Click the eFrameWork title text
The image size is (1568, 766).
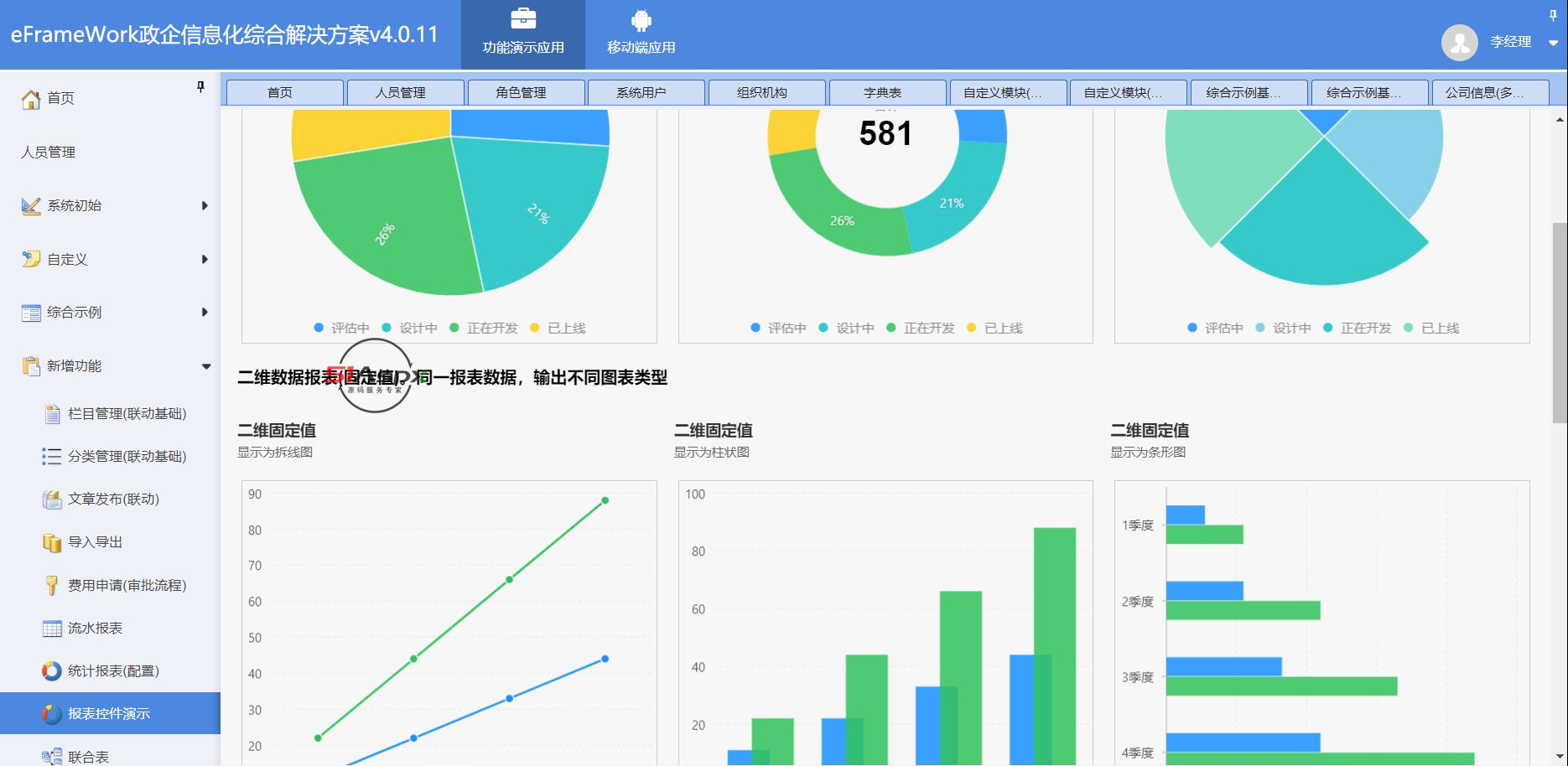225,34
